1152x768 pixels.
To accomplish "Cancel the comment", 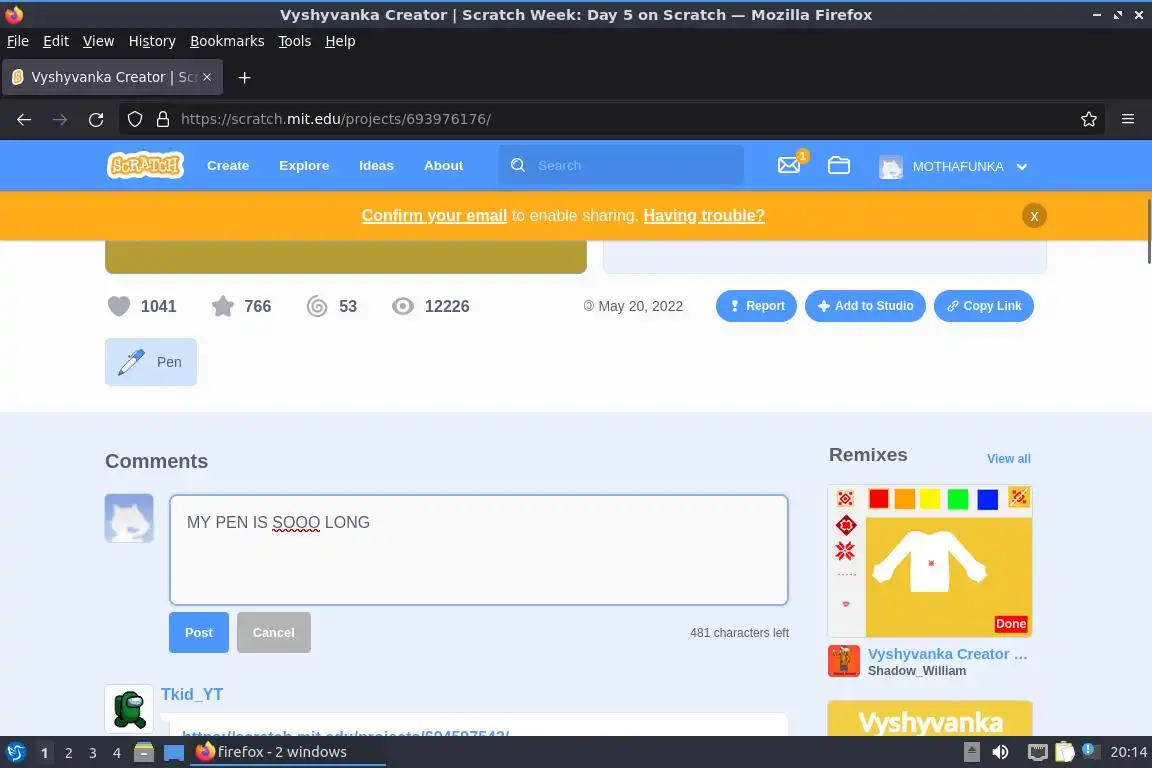I will pyautogui.click(x=273, y=632).
